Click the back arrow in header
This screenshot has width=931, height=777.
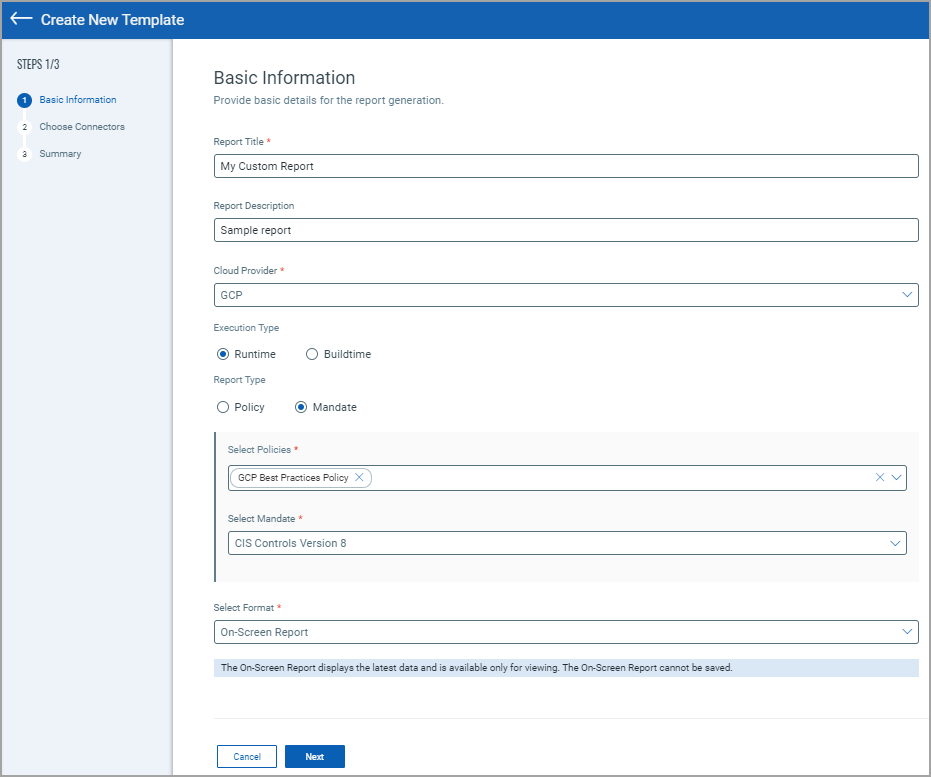tap(21, 19)
